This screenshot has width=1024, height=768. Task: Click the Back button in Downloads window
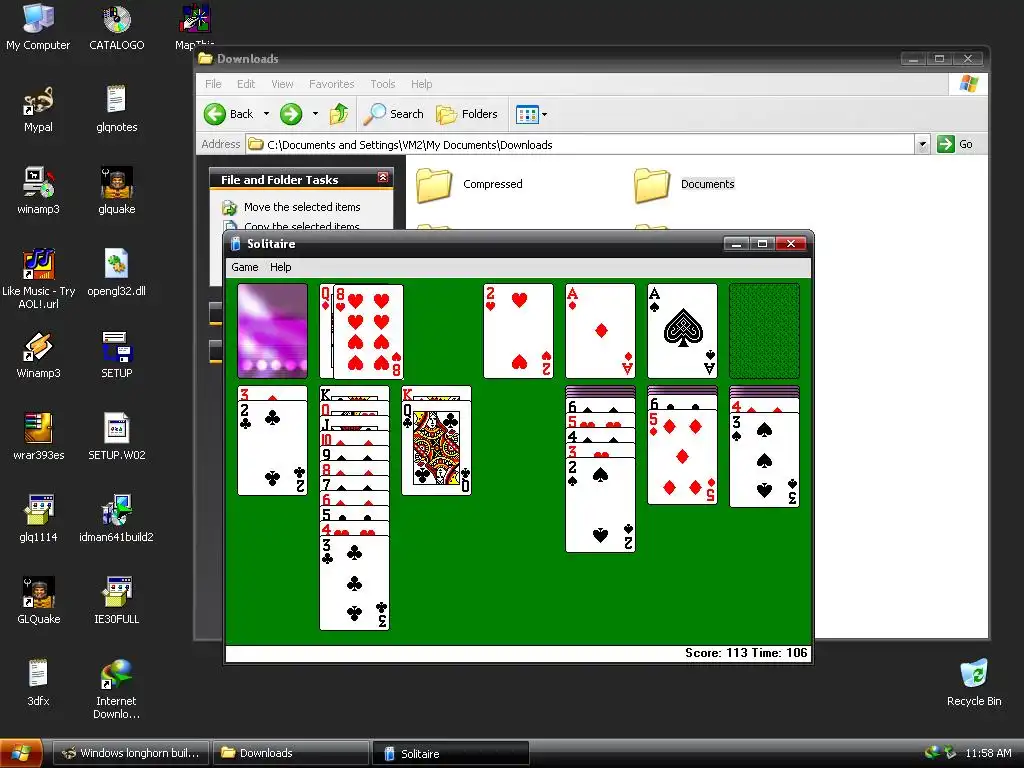coord(229,114)
